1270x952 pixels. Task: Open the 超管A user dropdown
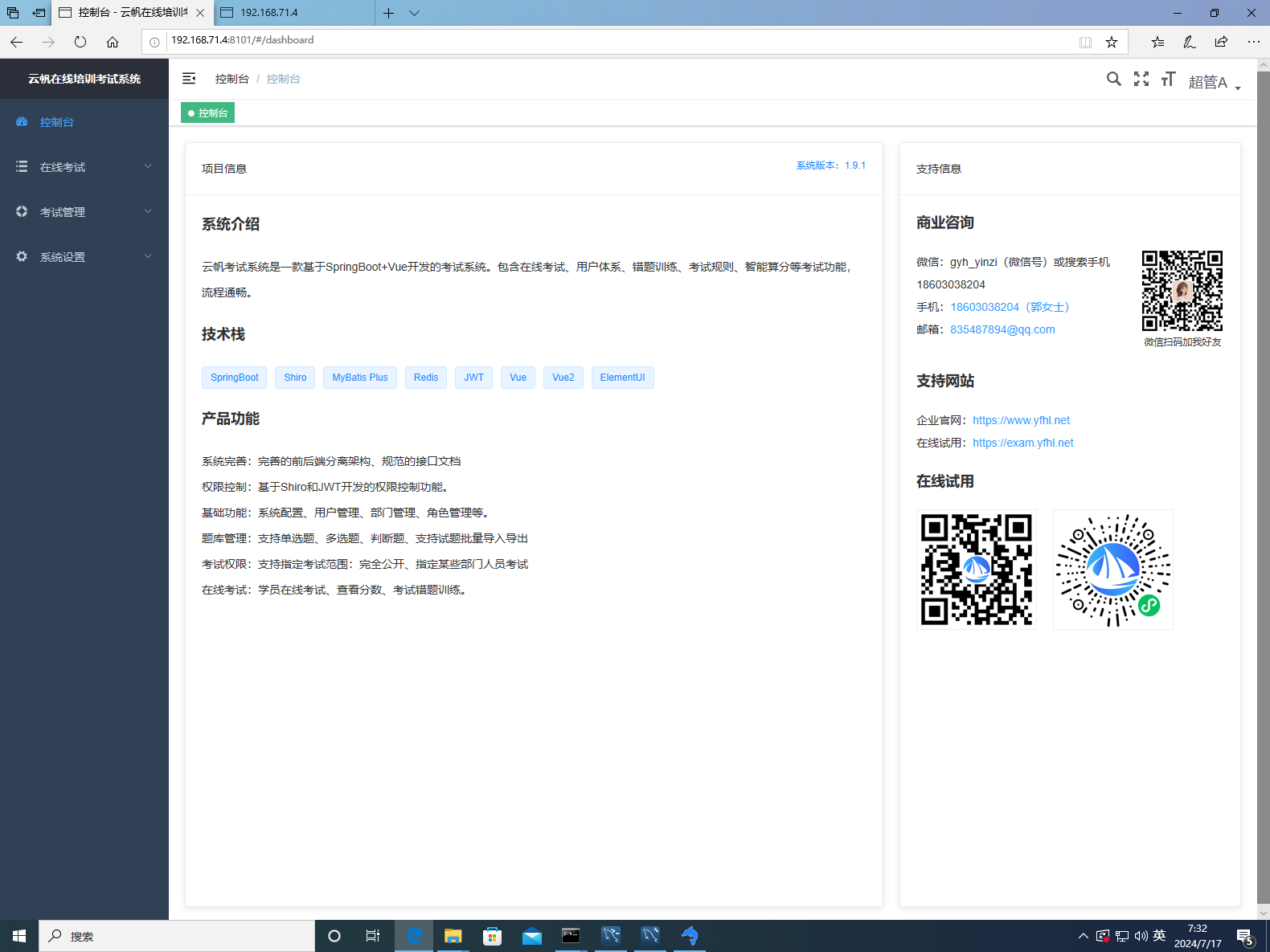pos(1214,82)
